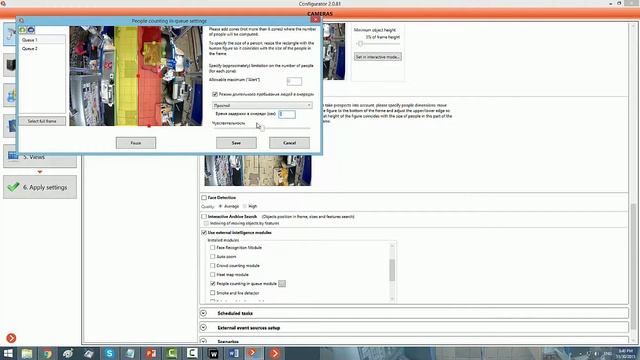Enable the Face Recognition Module checkbox
This screenshot has height=360, width=640.
(x=212, y=248)
